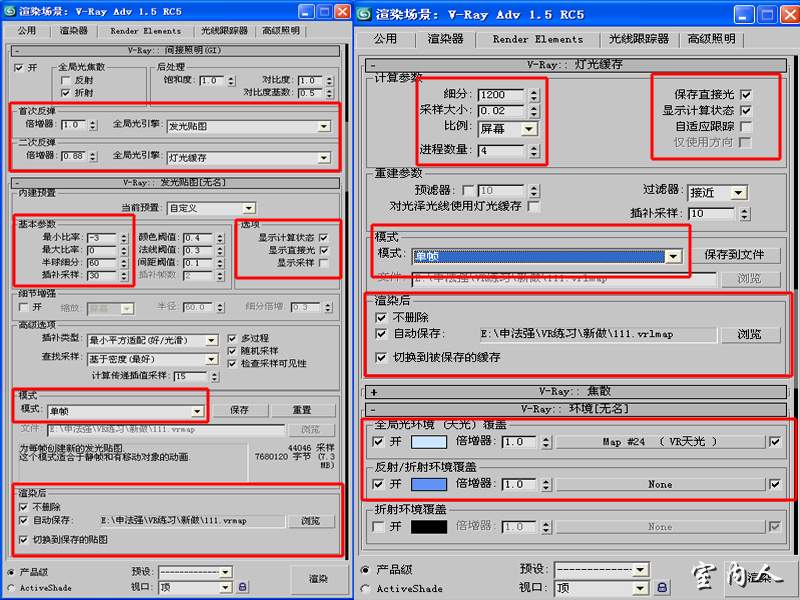Screen dimensions: 800x600
Task: Open 二次反弹 全局光引擎 dropdown (灯光缓存)
Action: [248, 158]
